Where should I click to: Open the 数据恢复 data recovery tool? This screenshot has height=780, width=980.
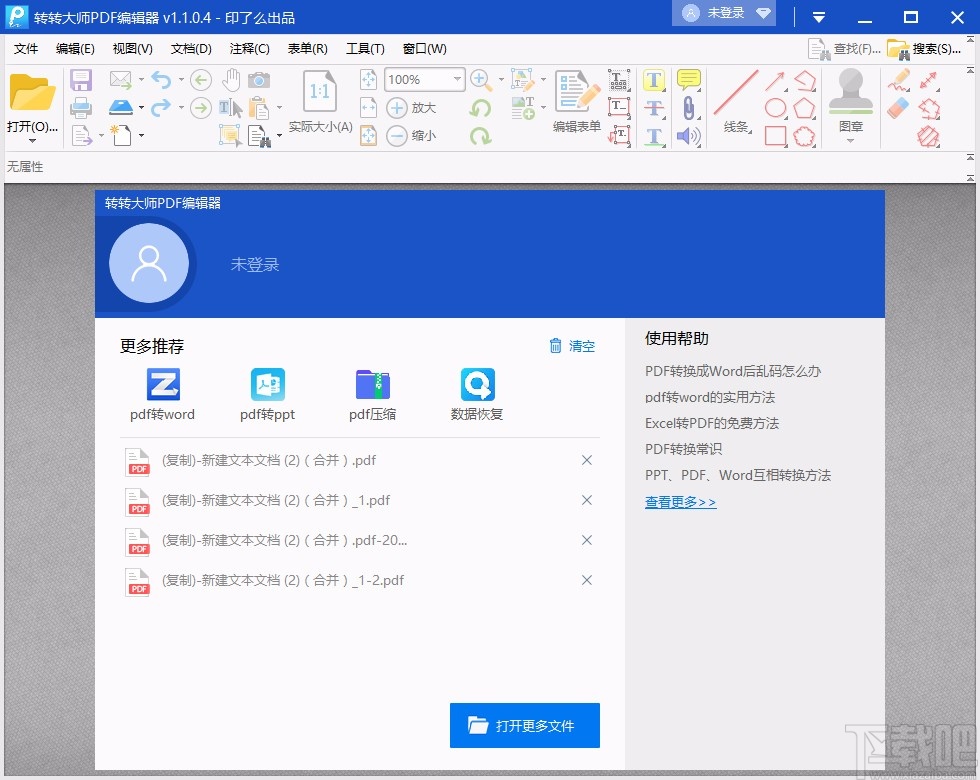[x=477, y=390]
